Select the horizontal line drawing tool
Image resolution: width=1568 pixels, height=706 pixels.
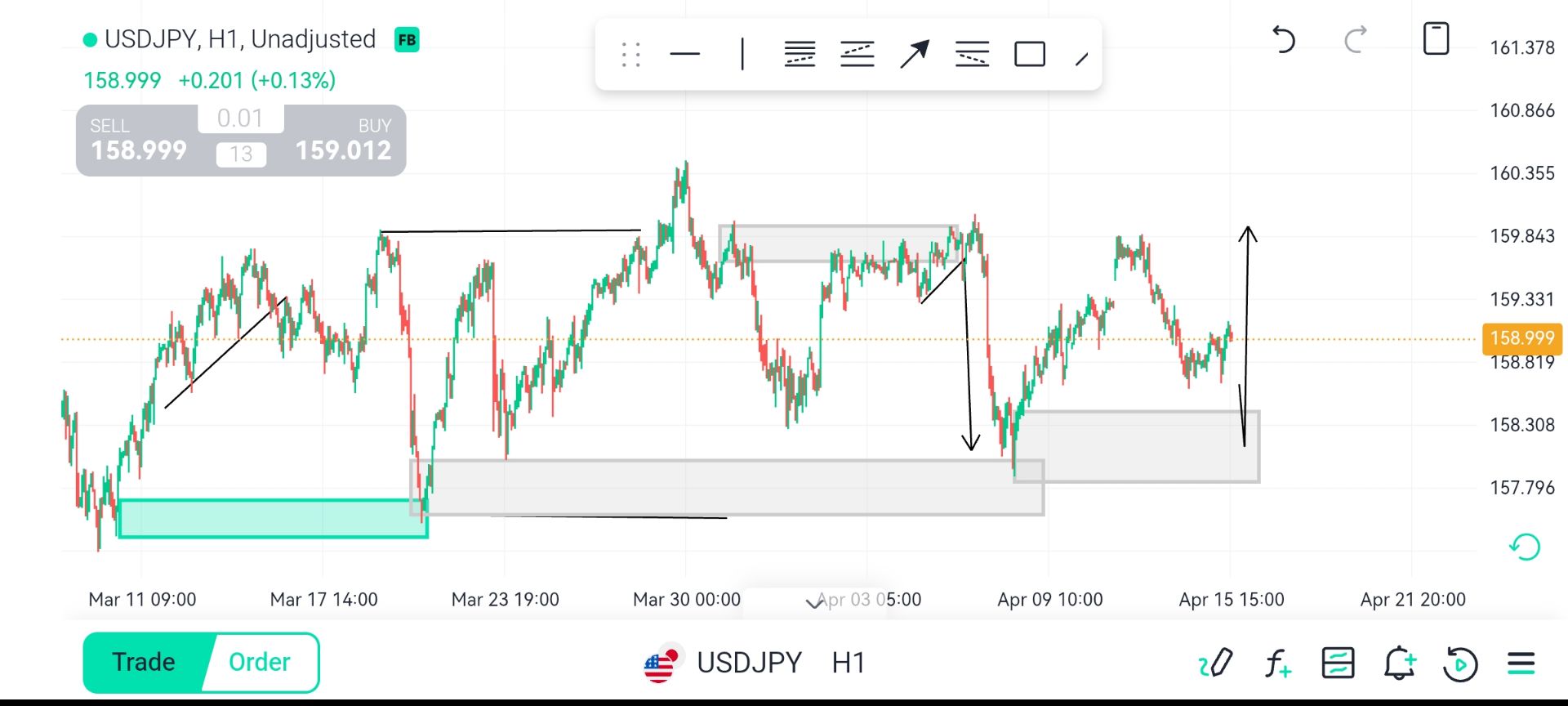click(x=684, y=55)
